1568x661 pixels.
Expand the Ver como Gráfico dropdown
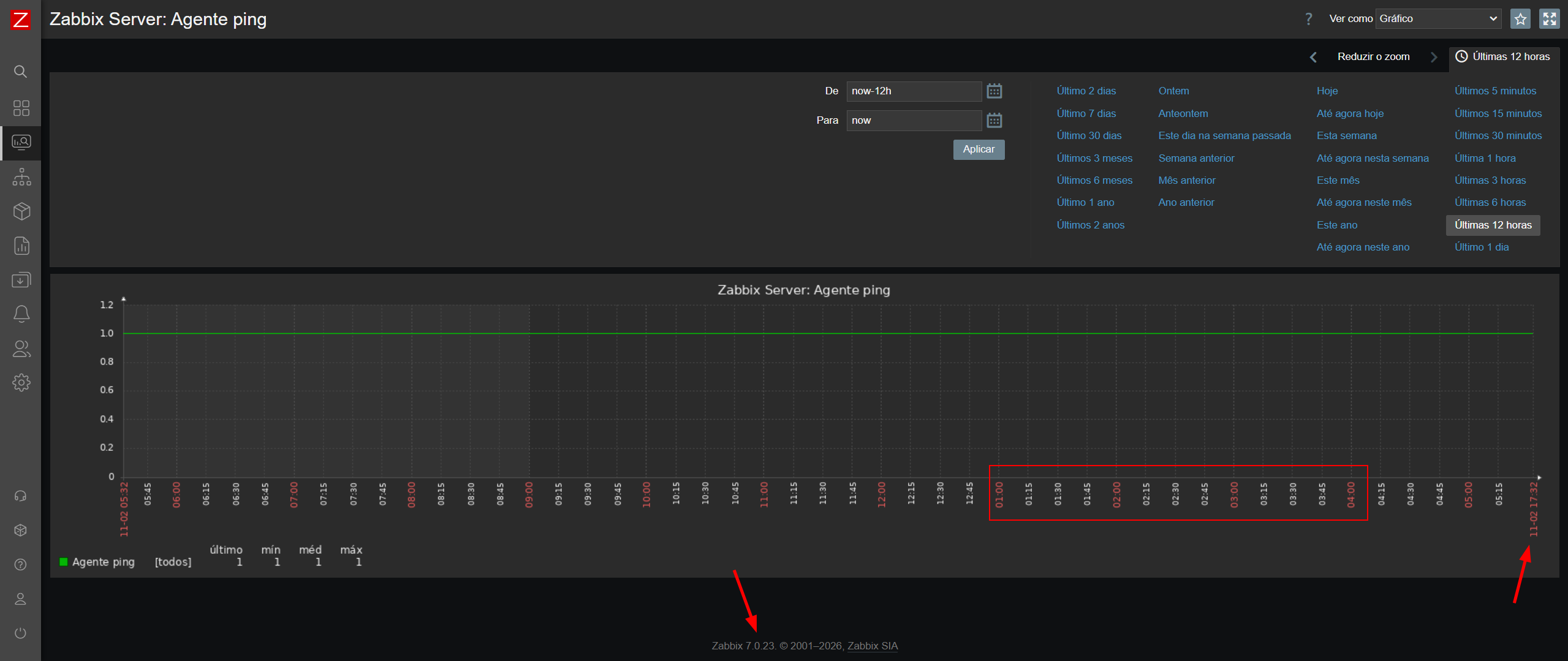tap(1437, 19)
